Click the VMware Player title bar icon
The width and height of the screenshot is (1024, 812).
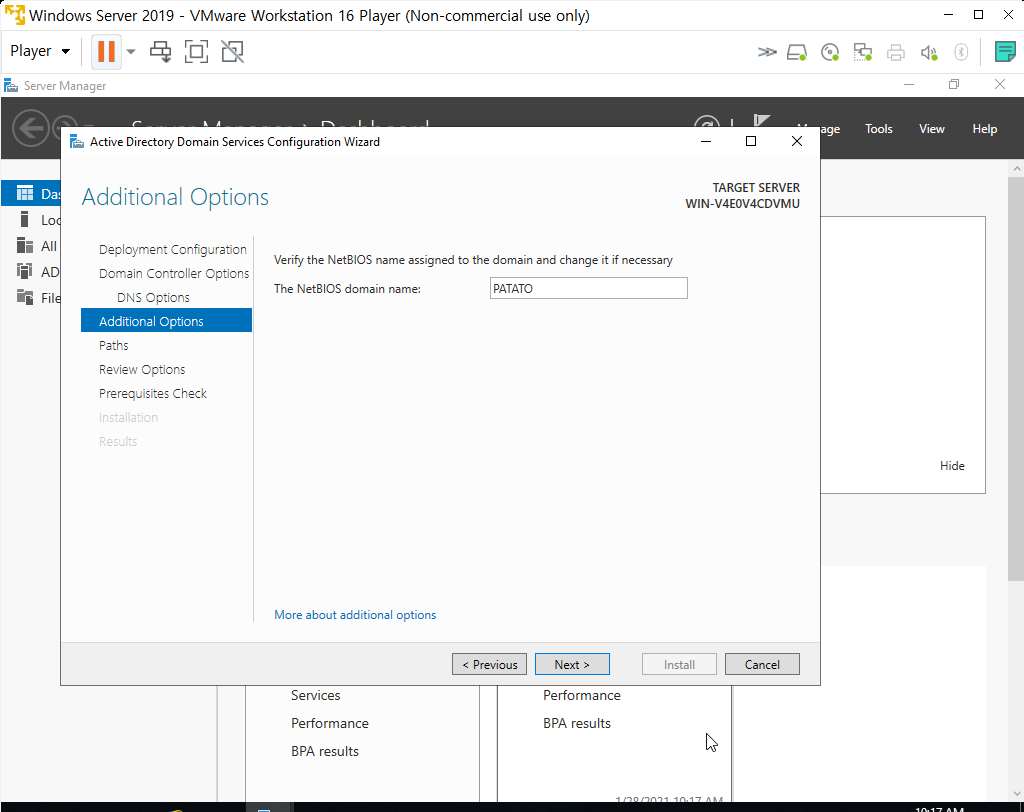14,15
